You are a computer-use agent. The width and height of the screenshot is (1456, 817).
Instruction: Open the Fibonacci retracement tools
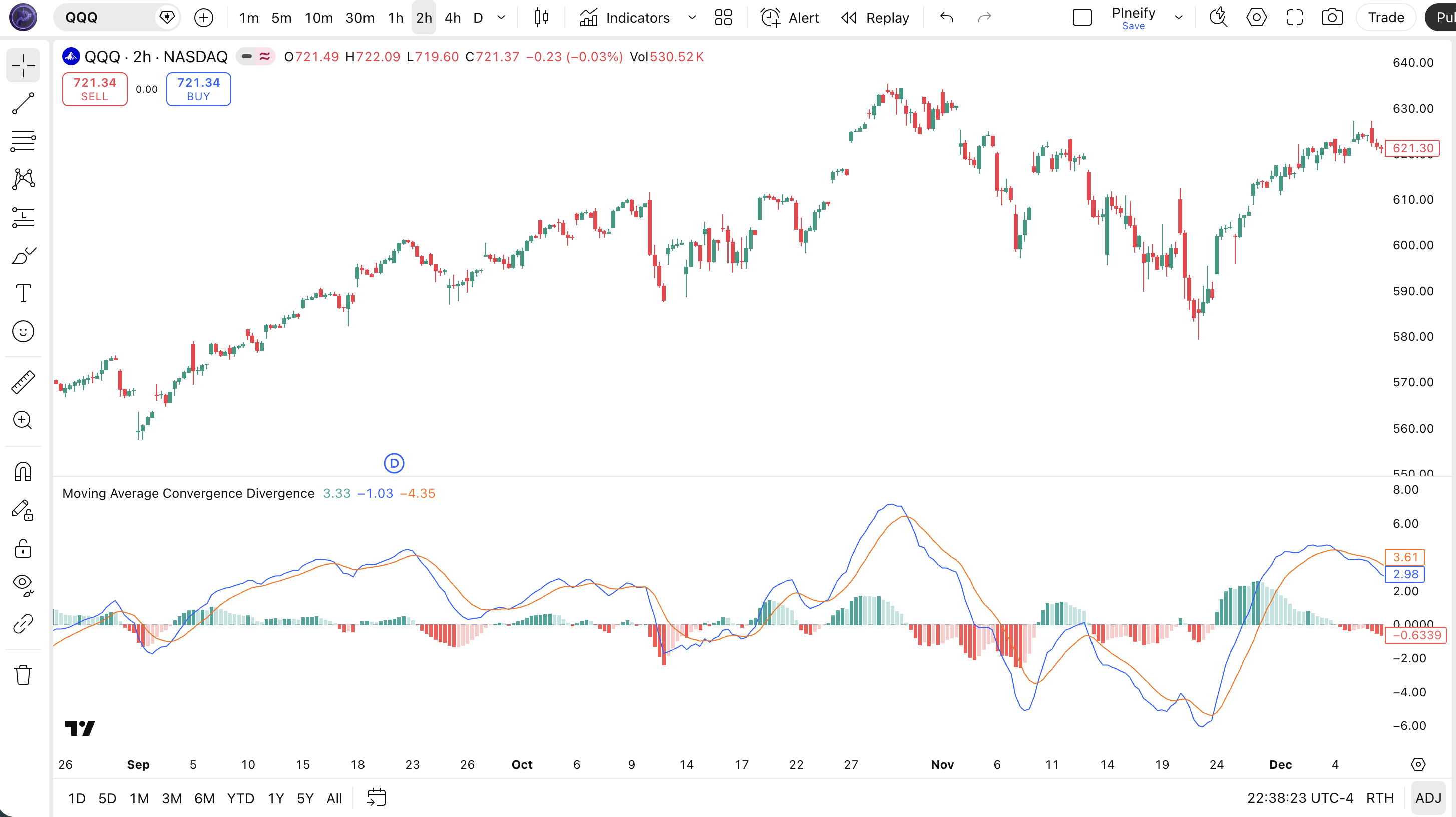pos(23,141)
